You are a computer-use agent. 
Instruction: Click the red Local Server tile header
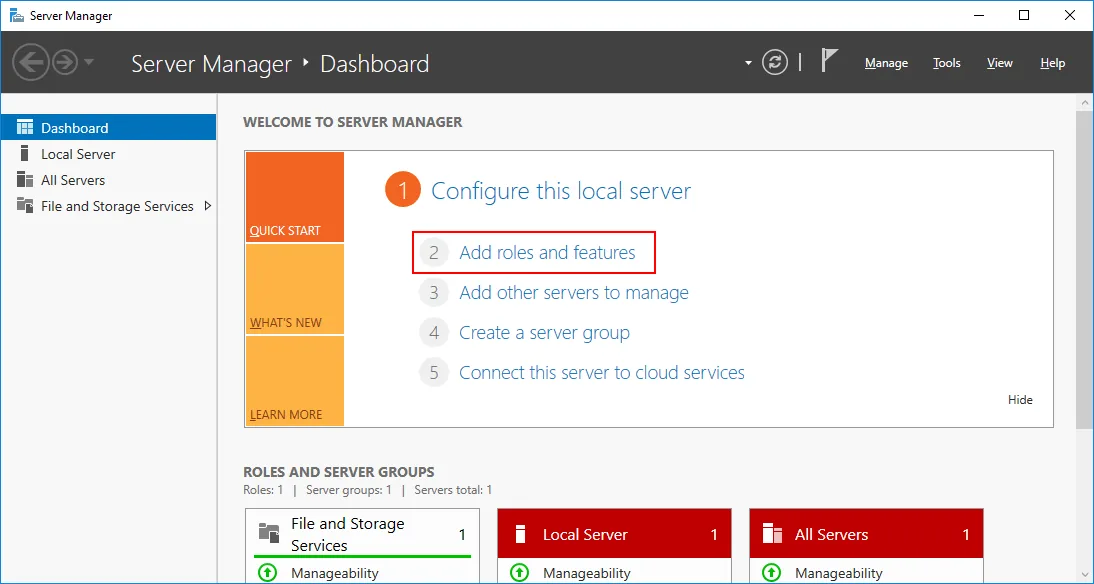(x=613, y=534)
